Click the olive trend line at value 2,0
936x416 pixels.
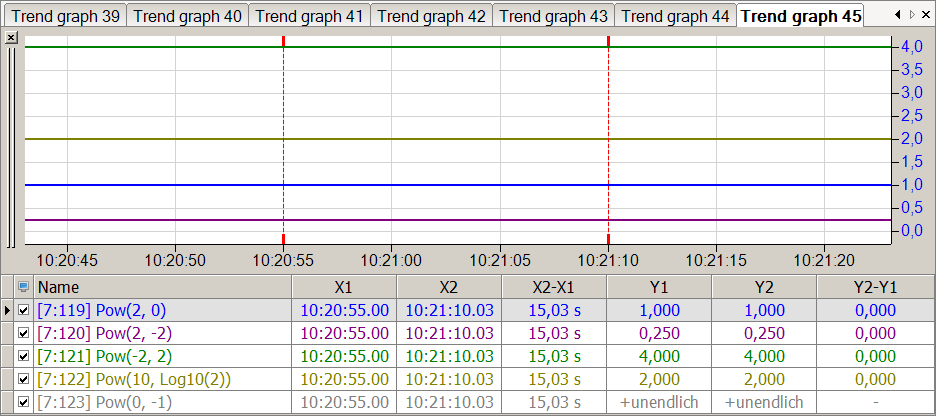pyautogui.click(x=458, y=139)
